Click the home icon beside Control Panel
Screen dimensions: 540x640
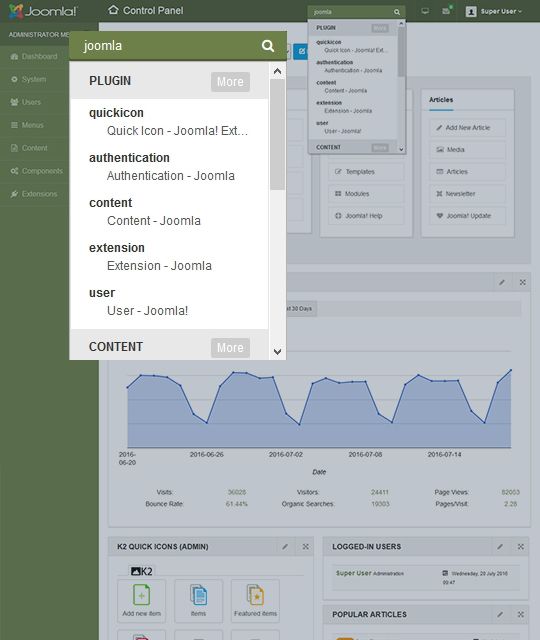point(113,10)
